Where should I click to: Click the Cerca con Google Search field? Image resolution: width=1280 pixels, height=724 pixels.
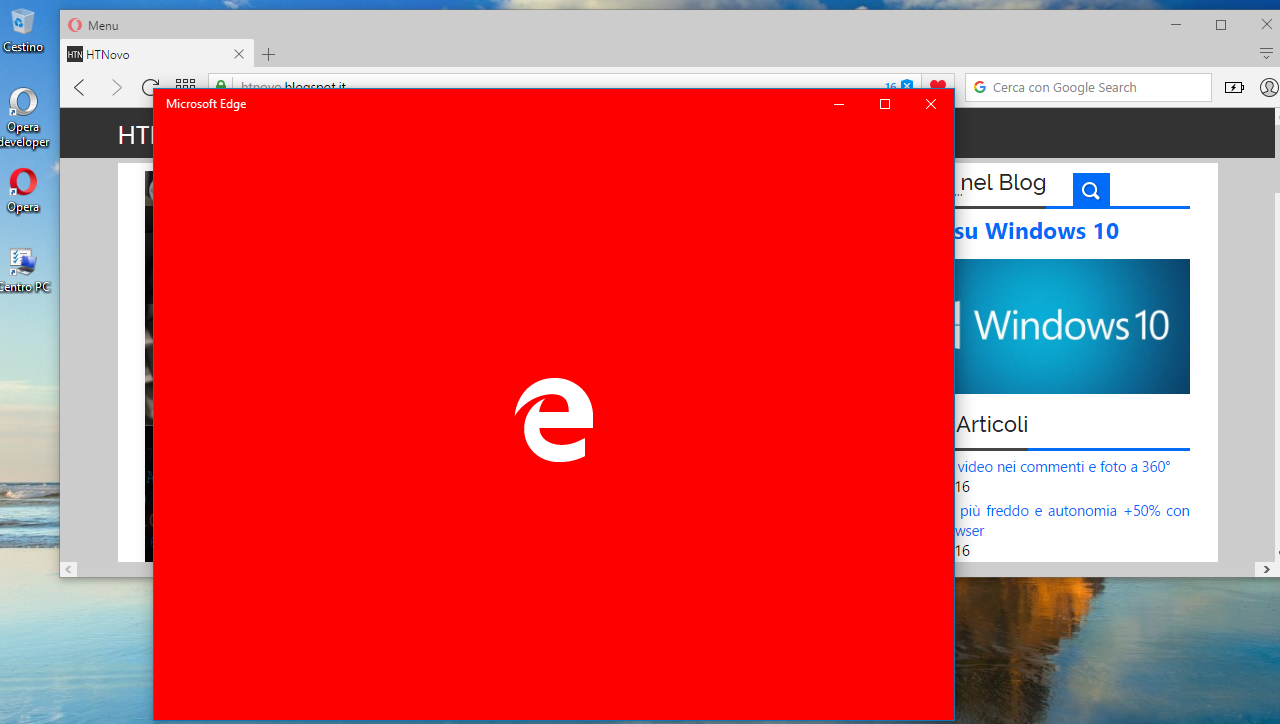pyautogui.click(x=1088, y=87)
